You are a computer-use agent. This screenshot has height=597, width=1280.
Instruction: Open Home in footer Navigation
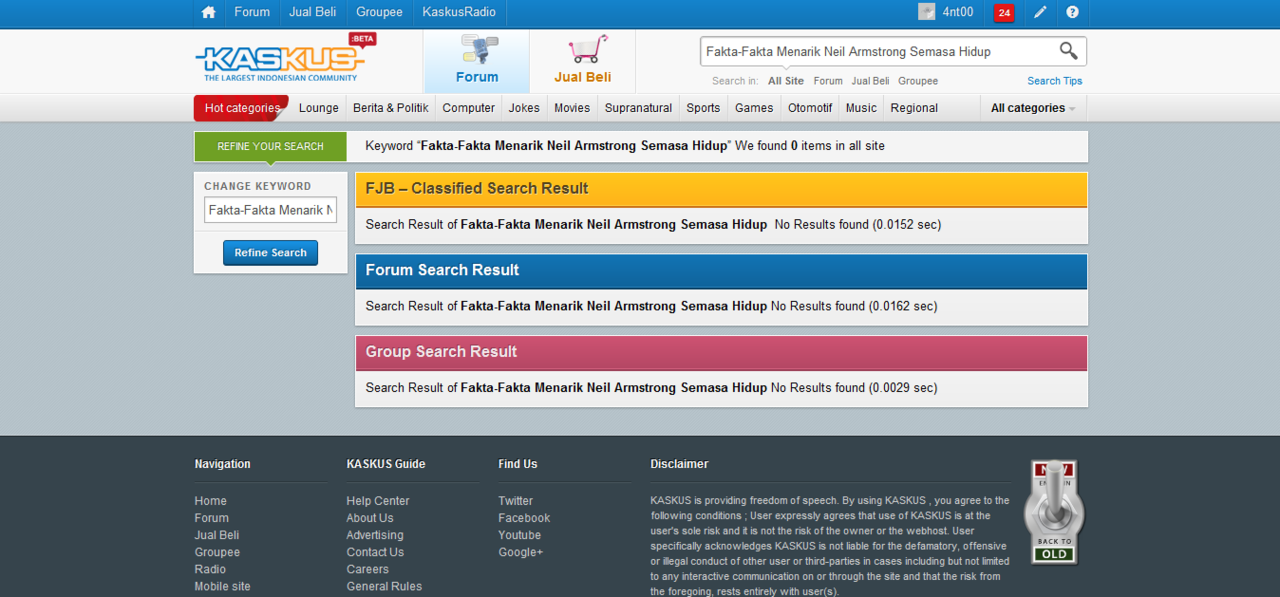tap(211, 501)
